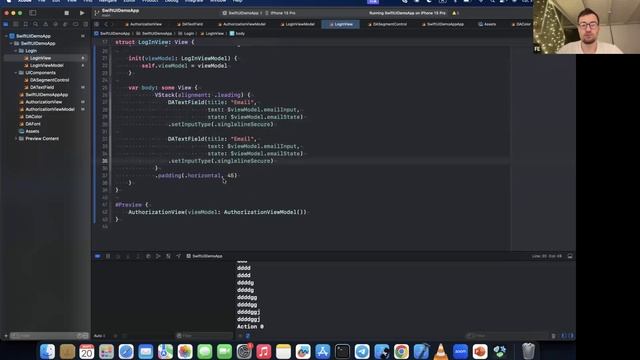Switch to the SwiftUIDemoAppApp tab
This screenshot has width=640, height=360.
click(443, 24)
